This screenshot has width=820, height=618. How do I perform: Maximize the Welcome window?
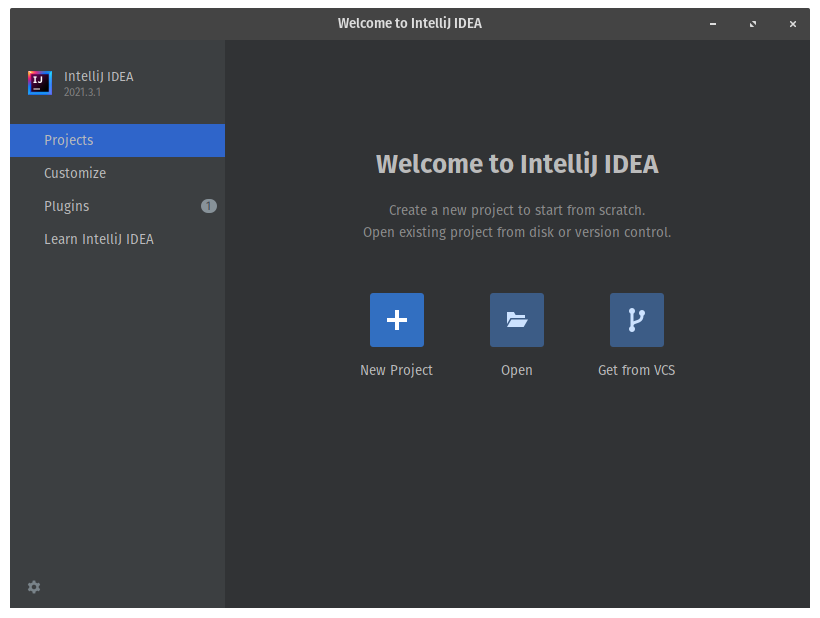pyautogui.click(x=753, y=24)
